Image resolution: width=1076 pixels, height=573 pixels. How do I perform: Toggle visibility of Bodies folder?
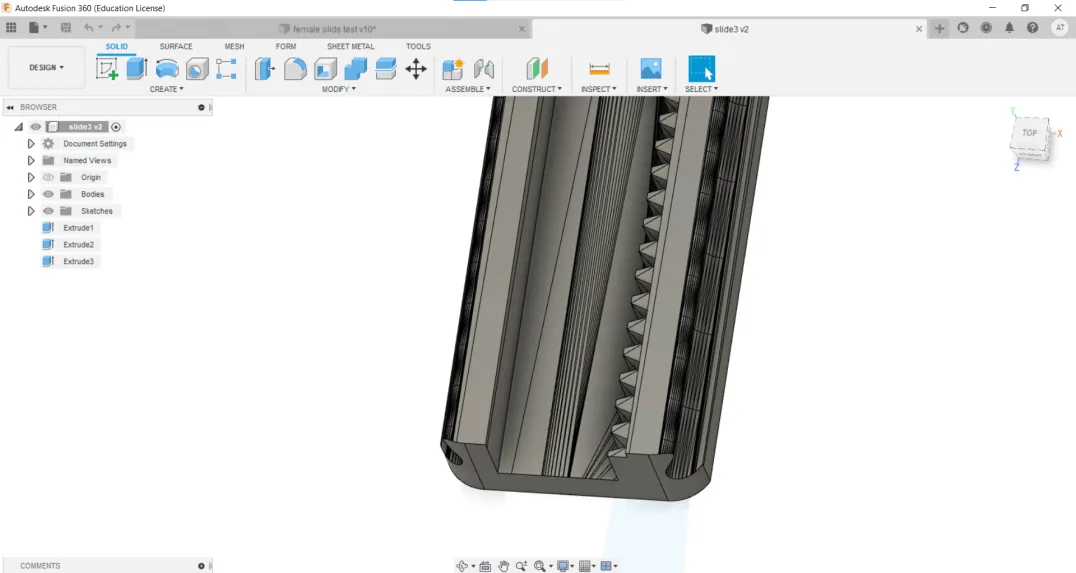coord(48,194)
